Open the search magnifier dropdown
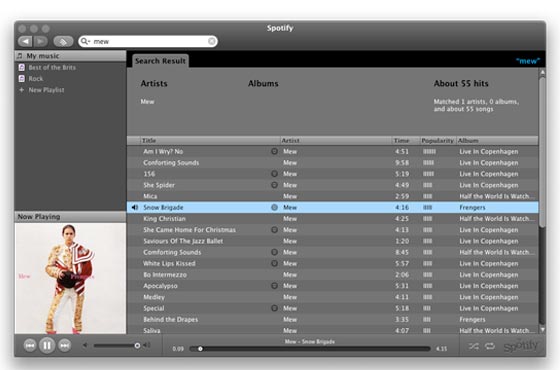560x370 pixels. (85, 41)
